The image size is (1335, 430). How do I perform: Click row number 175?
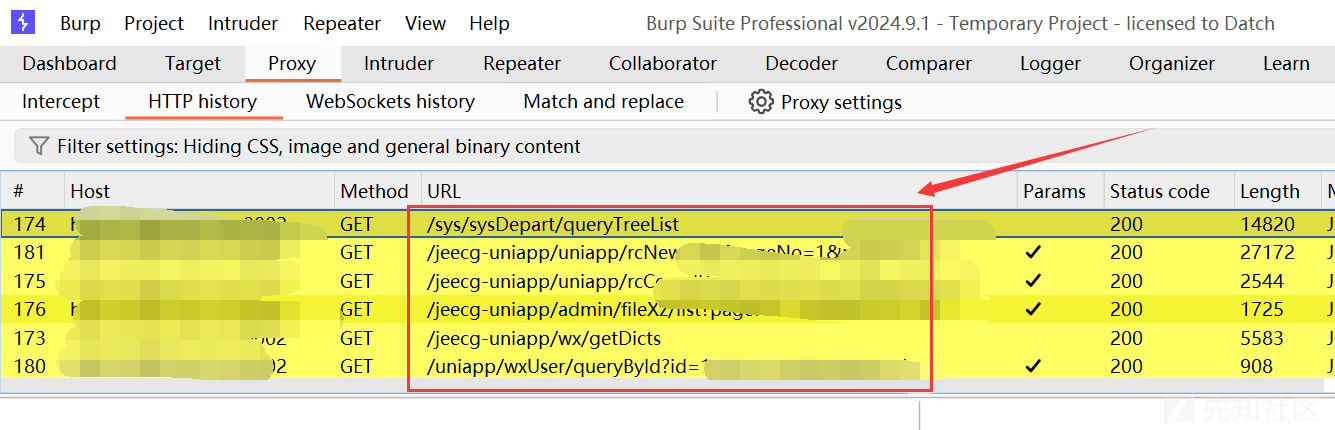(29, 281)
